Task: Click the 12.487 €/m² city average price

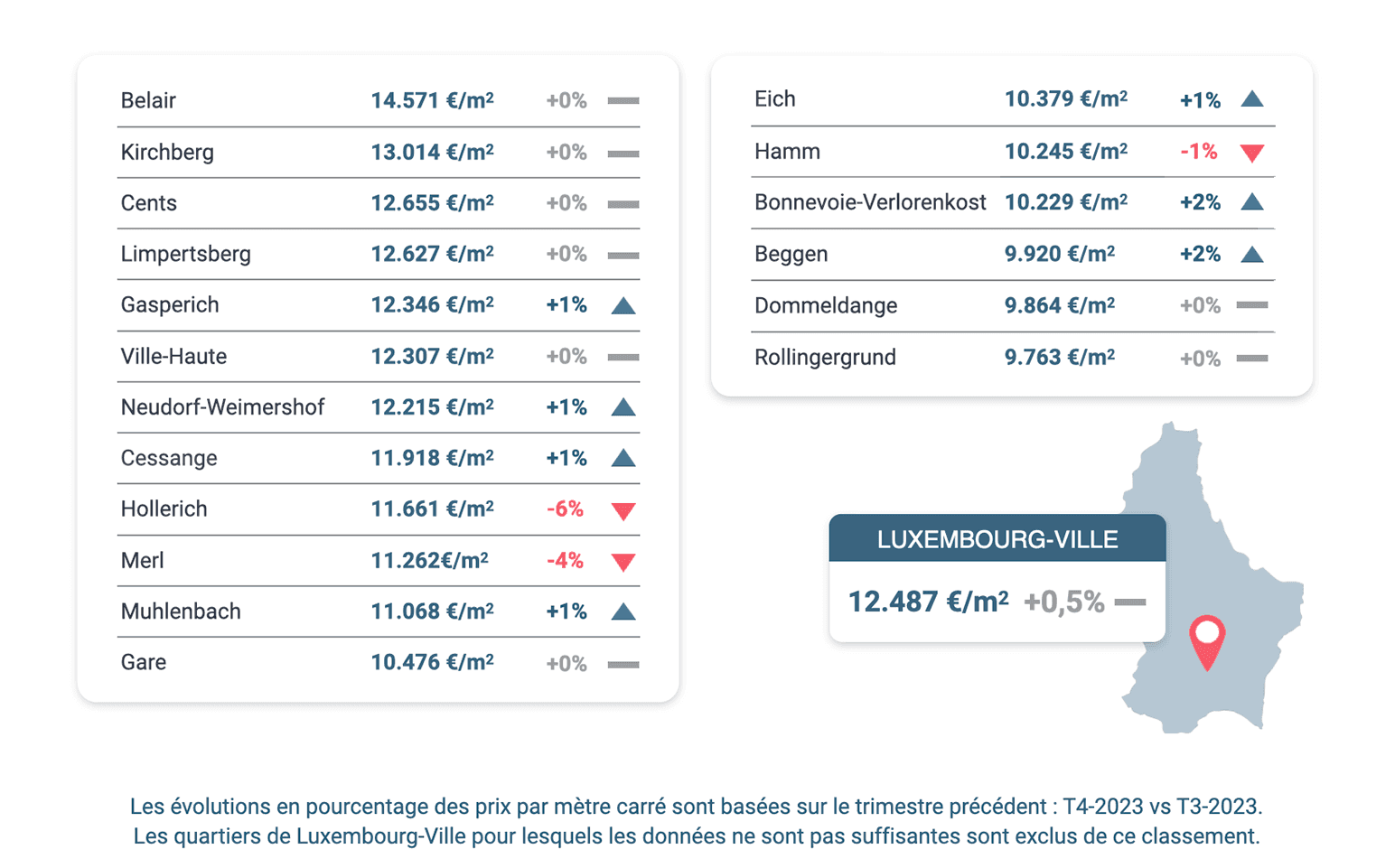Action: (x=928, y=602)
